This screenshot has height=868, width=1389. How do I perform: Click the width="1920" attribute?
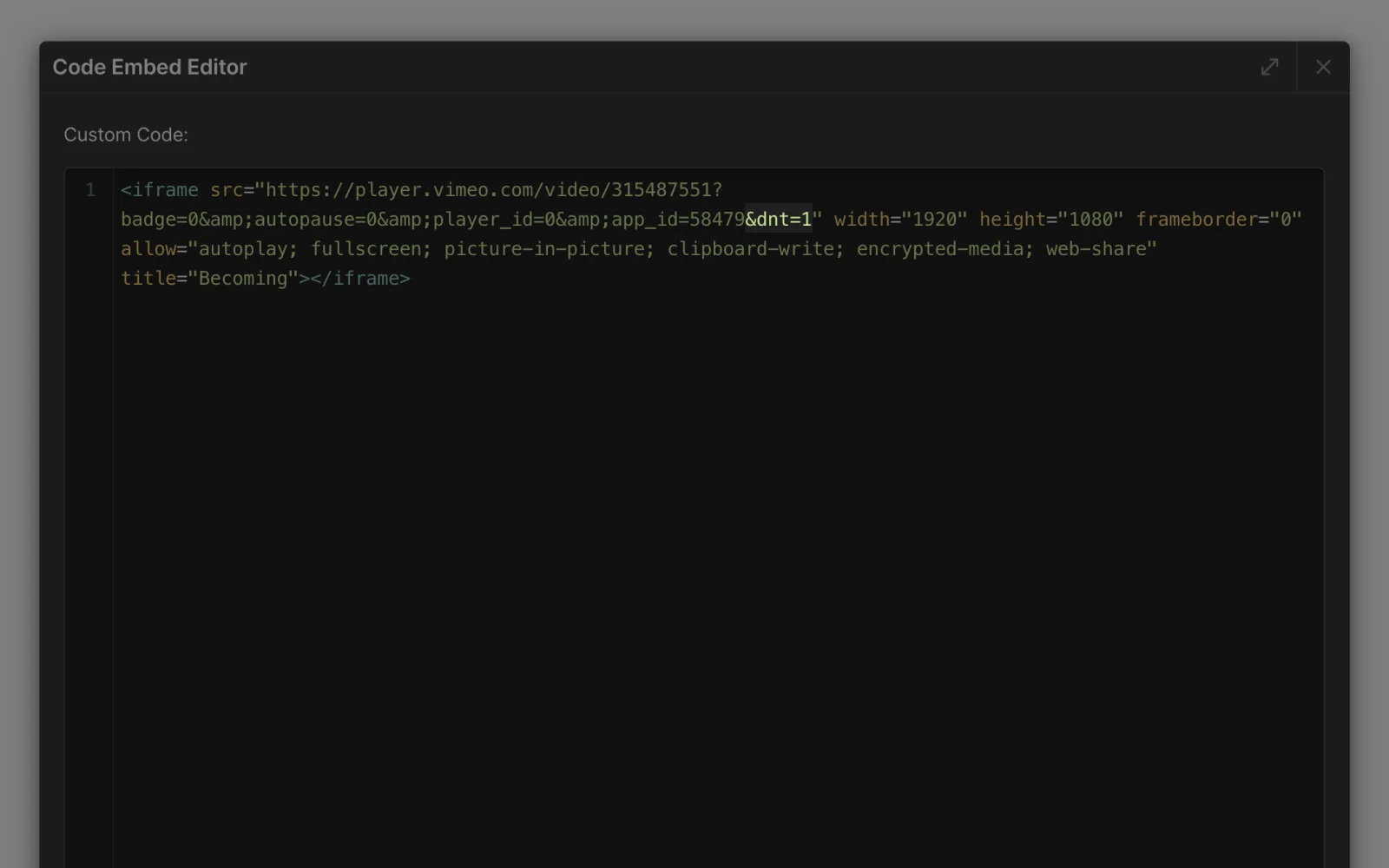(x=900, y=220)
